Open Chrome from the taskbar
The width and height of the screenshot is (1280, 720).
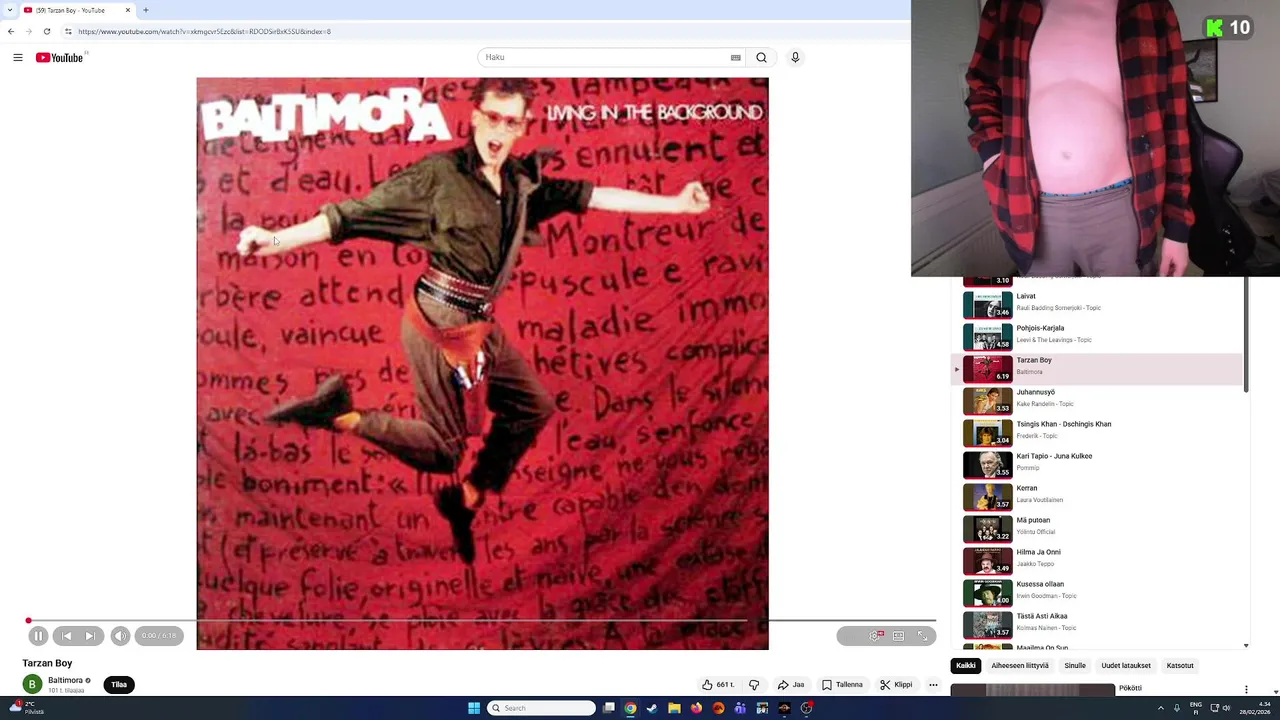(630, 708)
